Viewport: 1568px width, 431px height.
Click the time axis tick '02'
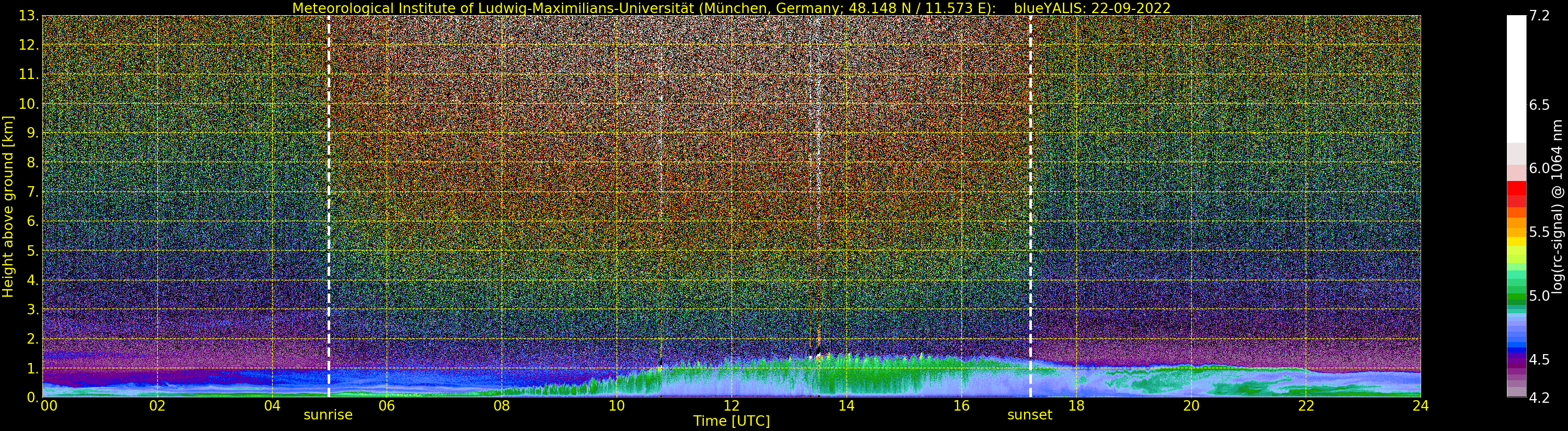(x=158, y=405)
